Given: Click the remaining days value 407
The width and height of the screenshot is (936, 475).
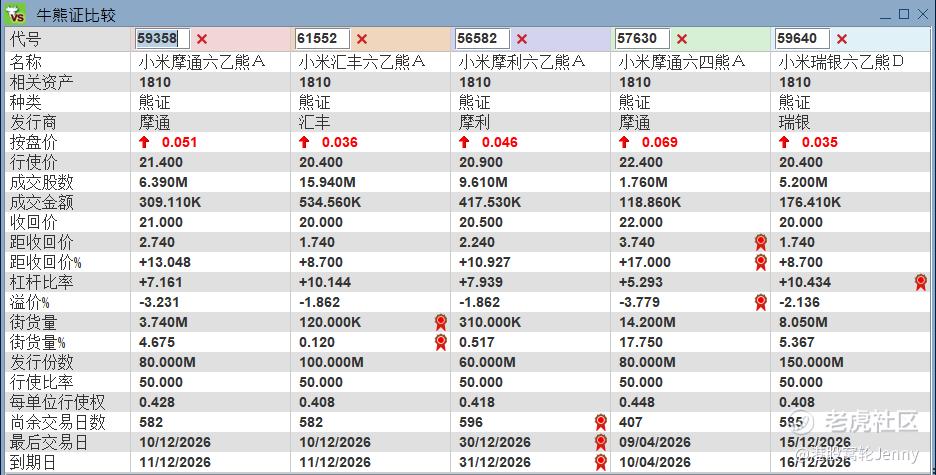Looking at the screenshot, I should 630,422.
